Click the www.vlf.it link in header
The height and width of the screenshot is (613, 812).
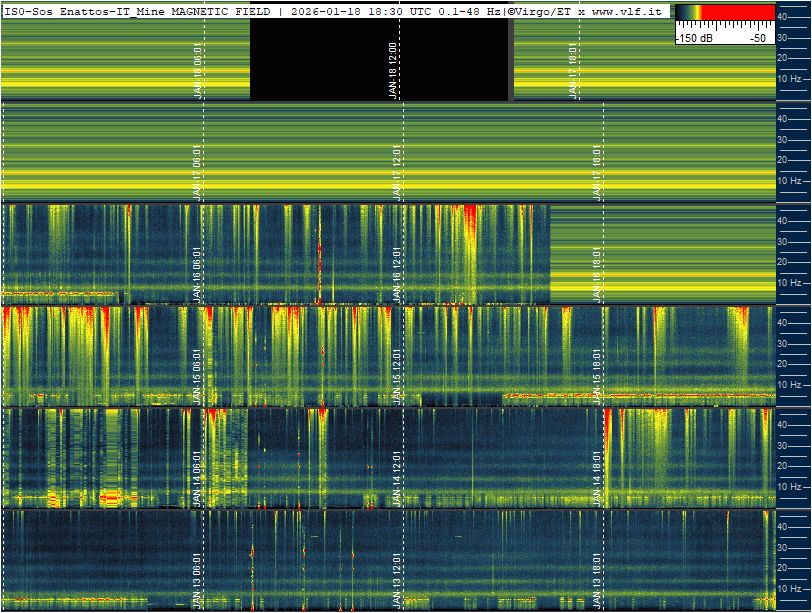(627, 11)
